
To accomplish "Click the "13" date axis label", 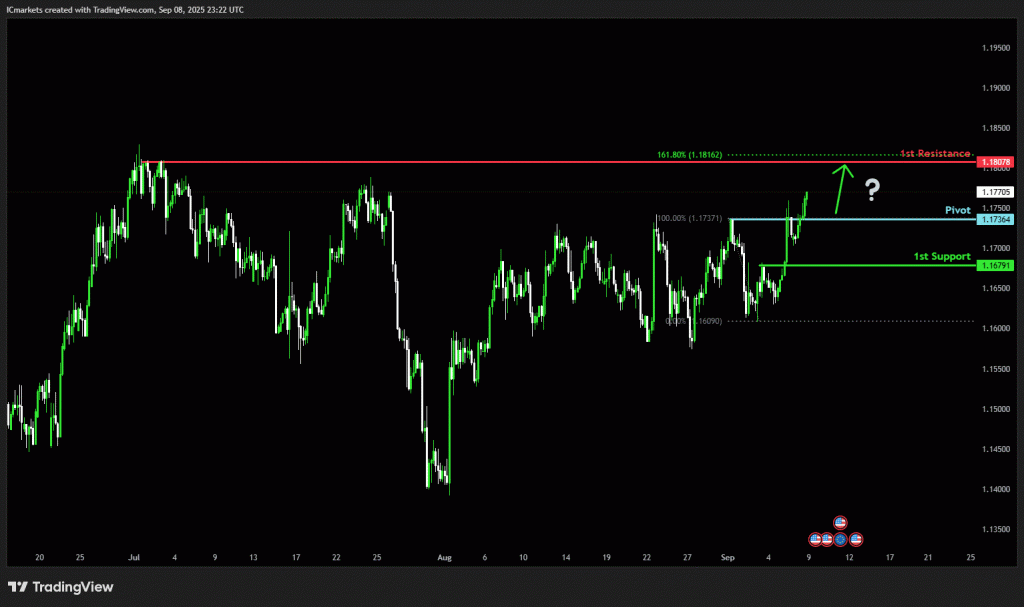I will [x=253, y=557].
